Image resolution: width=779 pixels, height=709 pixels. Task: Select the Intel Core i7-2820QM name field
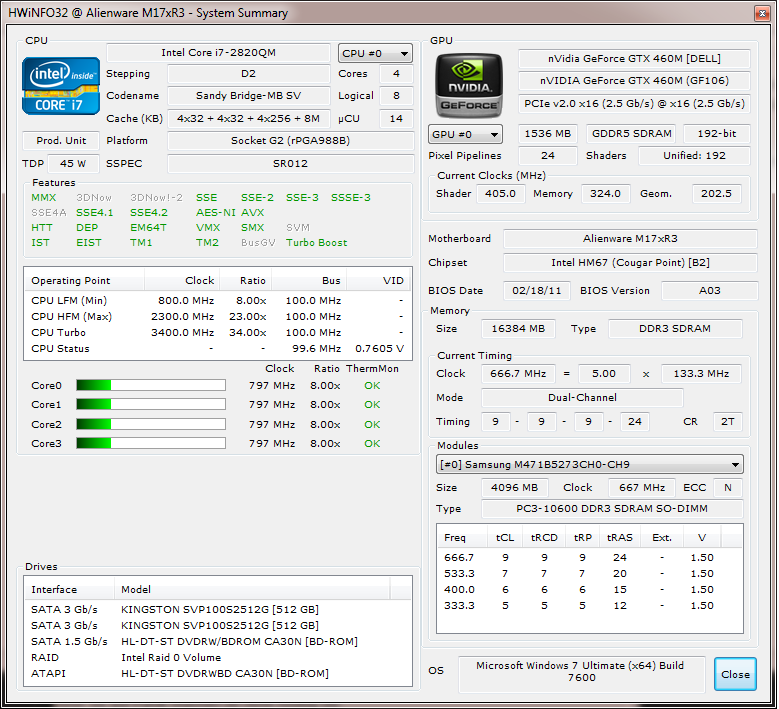[218, 53]
